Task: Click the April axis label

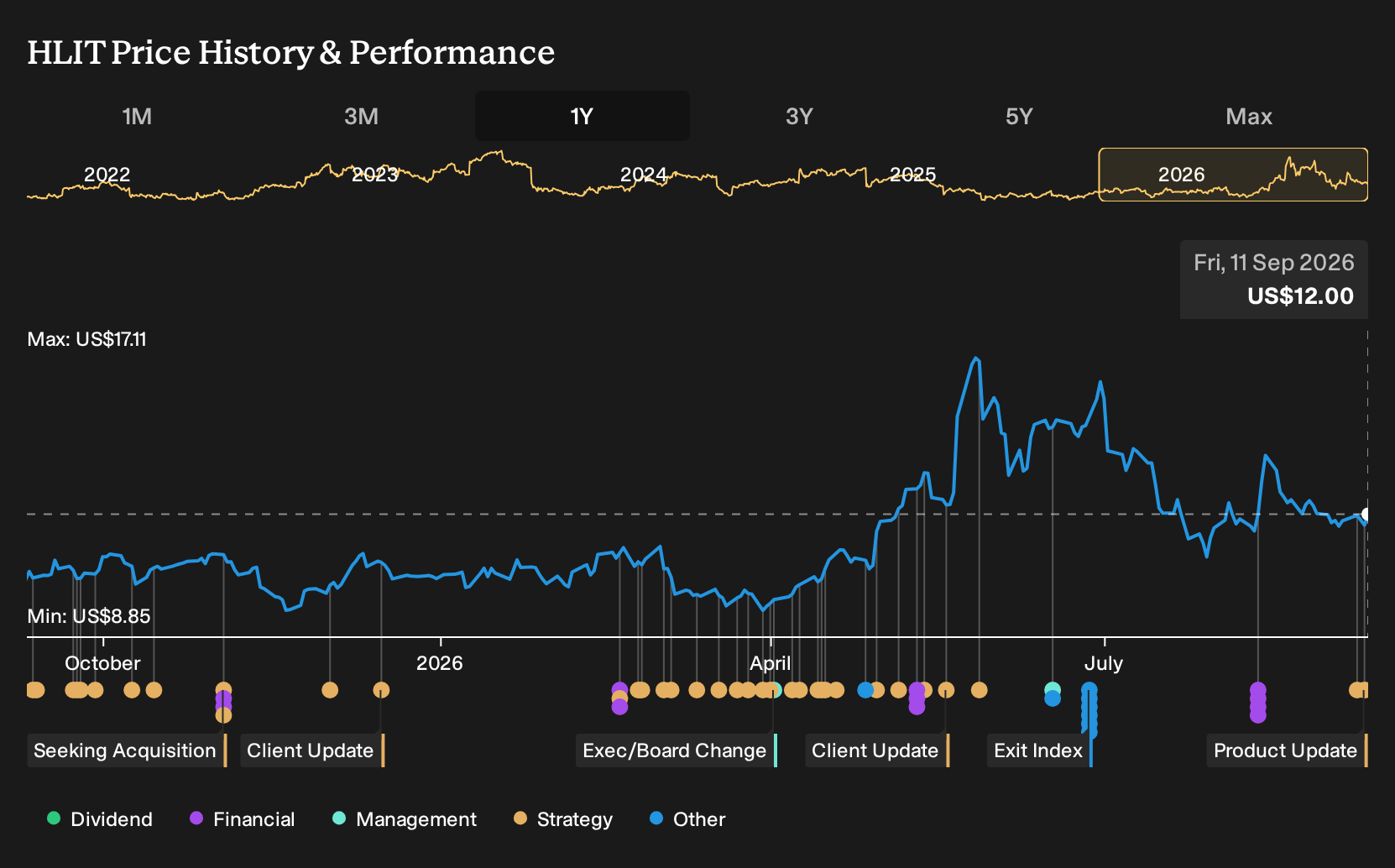Action: coord(771,663)
